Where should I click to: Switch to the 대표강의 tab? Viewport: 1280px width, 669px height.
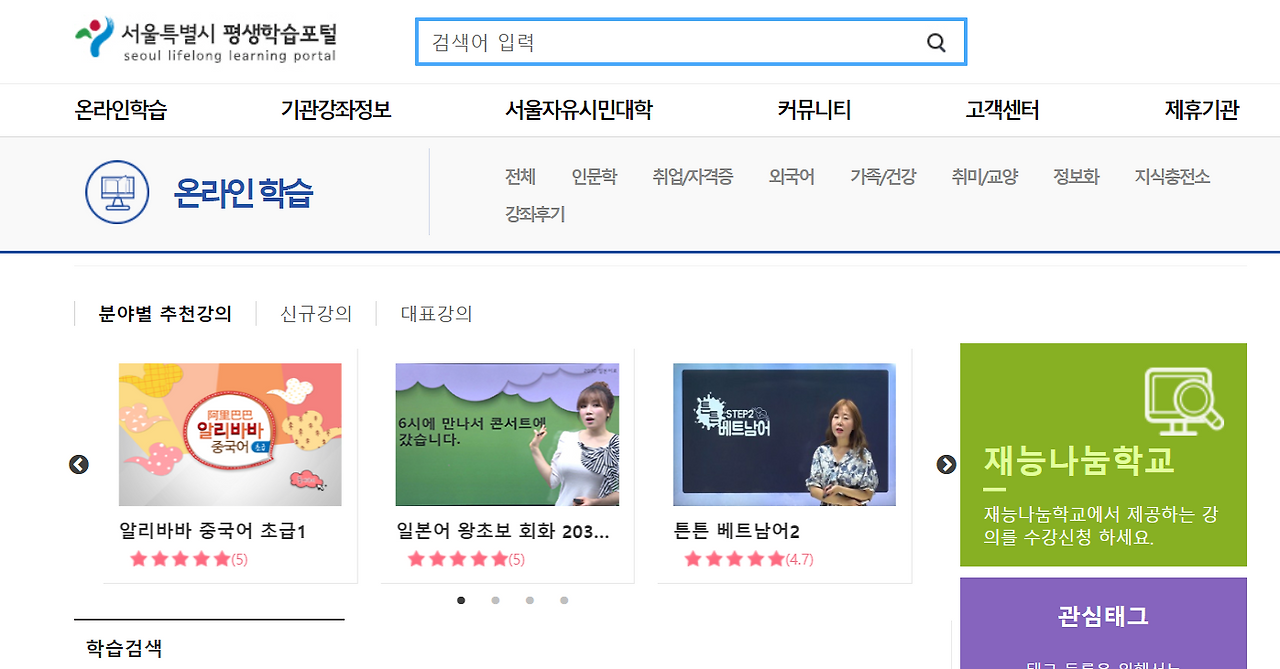pyautogui.click(x=436, y=314)
